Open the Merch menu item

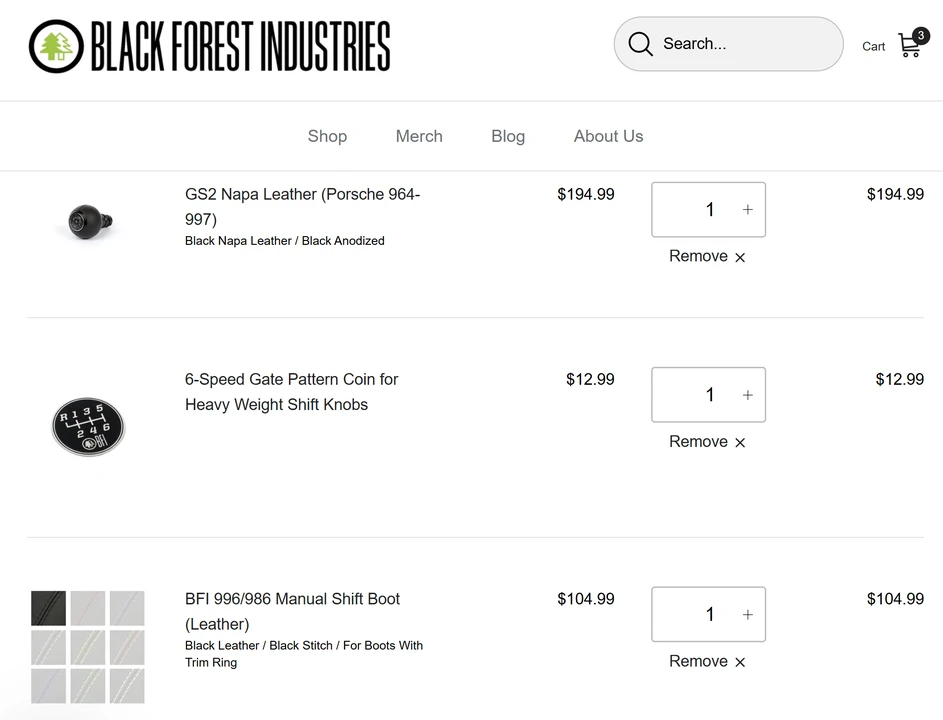(419, 136)
